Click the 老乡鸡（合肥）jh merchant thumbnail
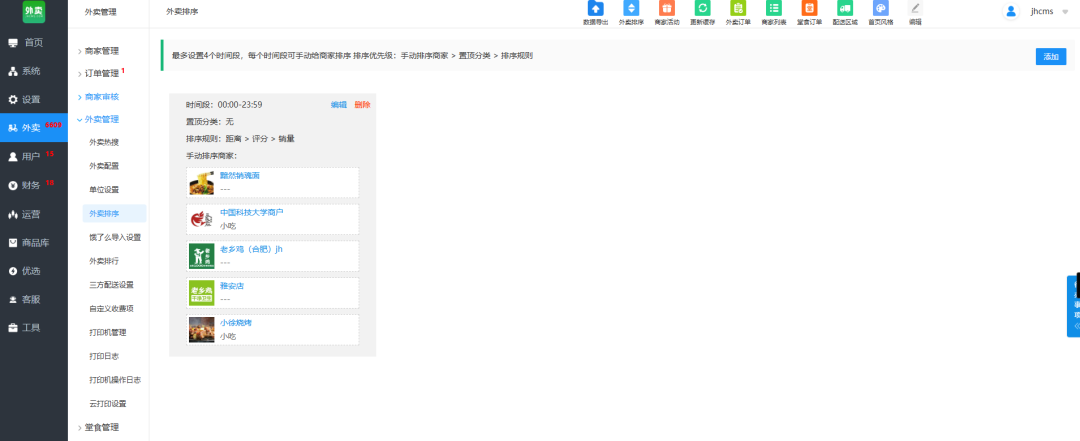 pos(201,256)
